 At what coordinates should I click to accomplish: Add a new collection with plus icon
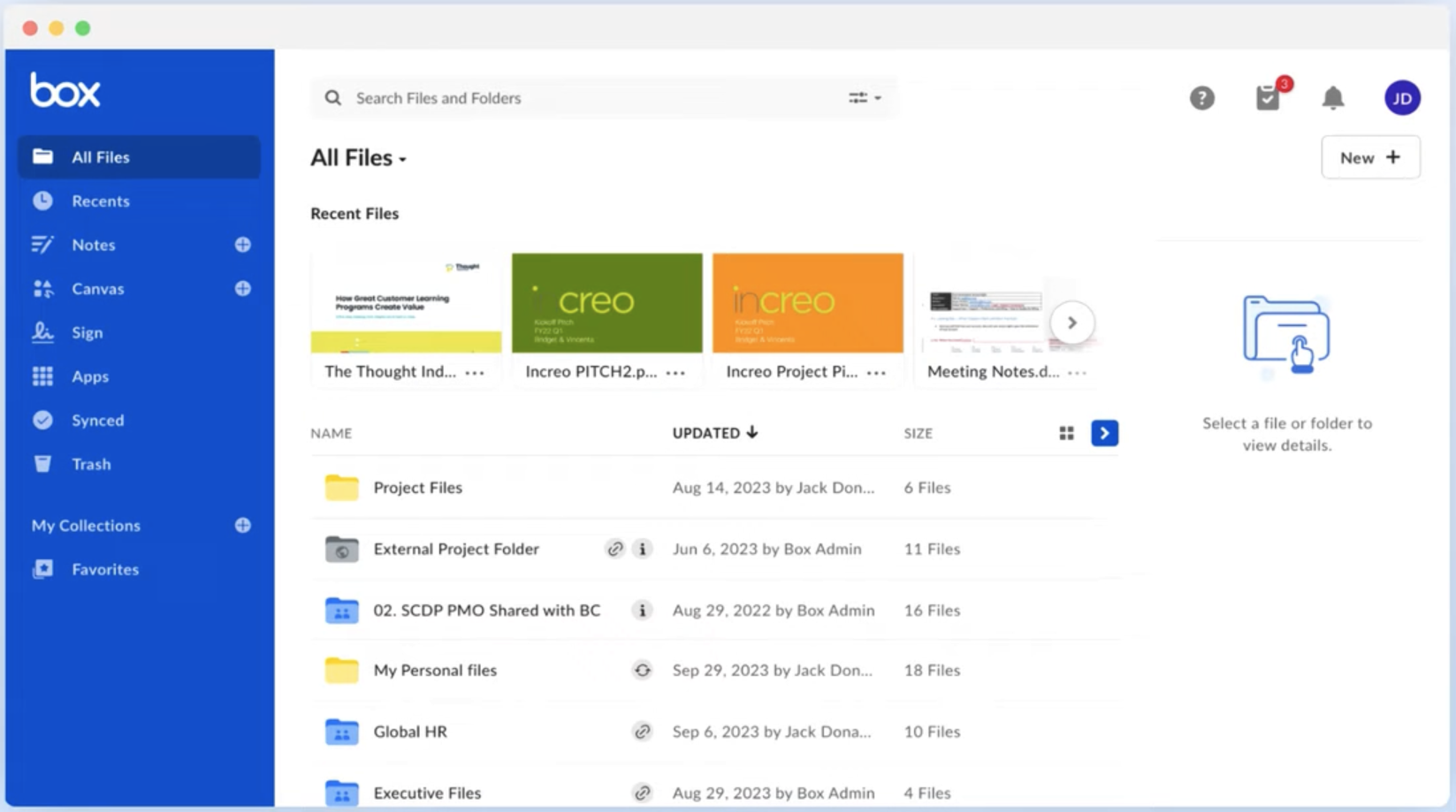pyautogui.click(x=243, y=526)
